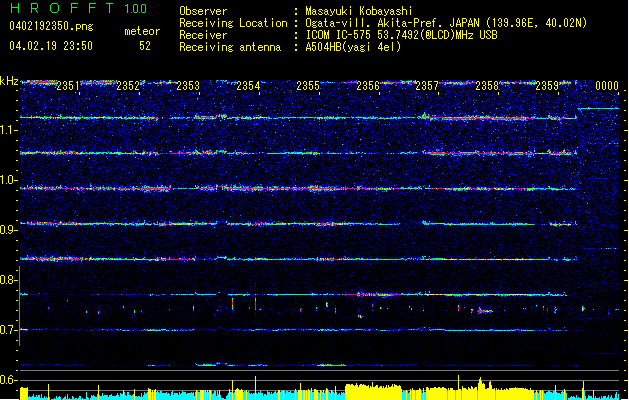Click the date stamp 04.02.19 23:50
629x400 pixels.
pyautogui.click(x=51, y=46)
